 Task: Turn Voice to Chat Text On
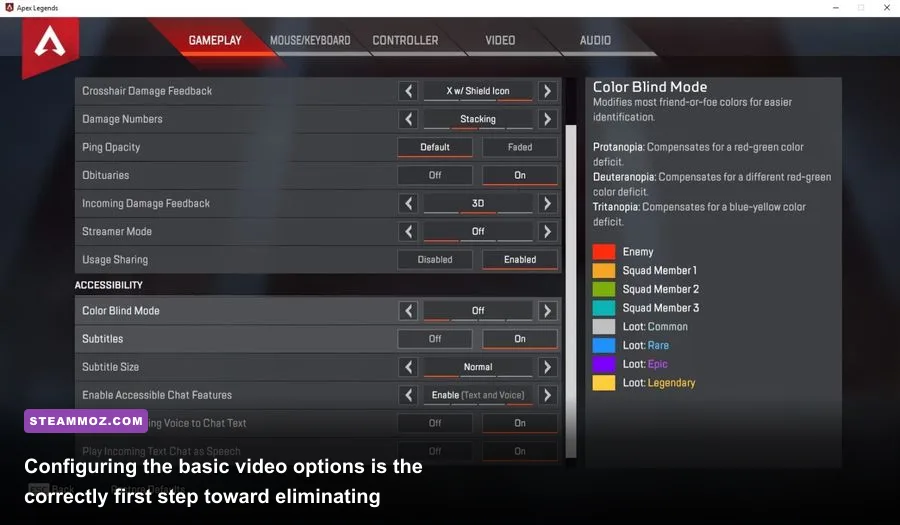[x=520, y=423]
